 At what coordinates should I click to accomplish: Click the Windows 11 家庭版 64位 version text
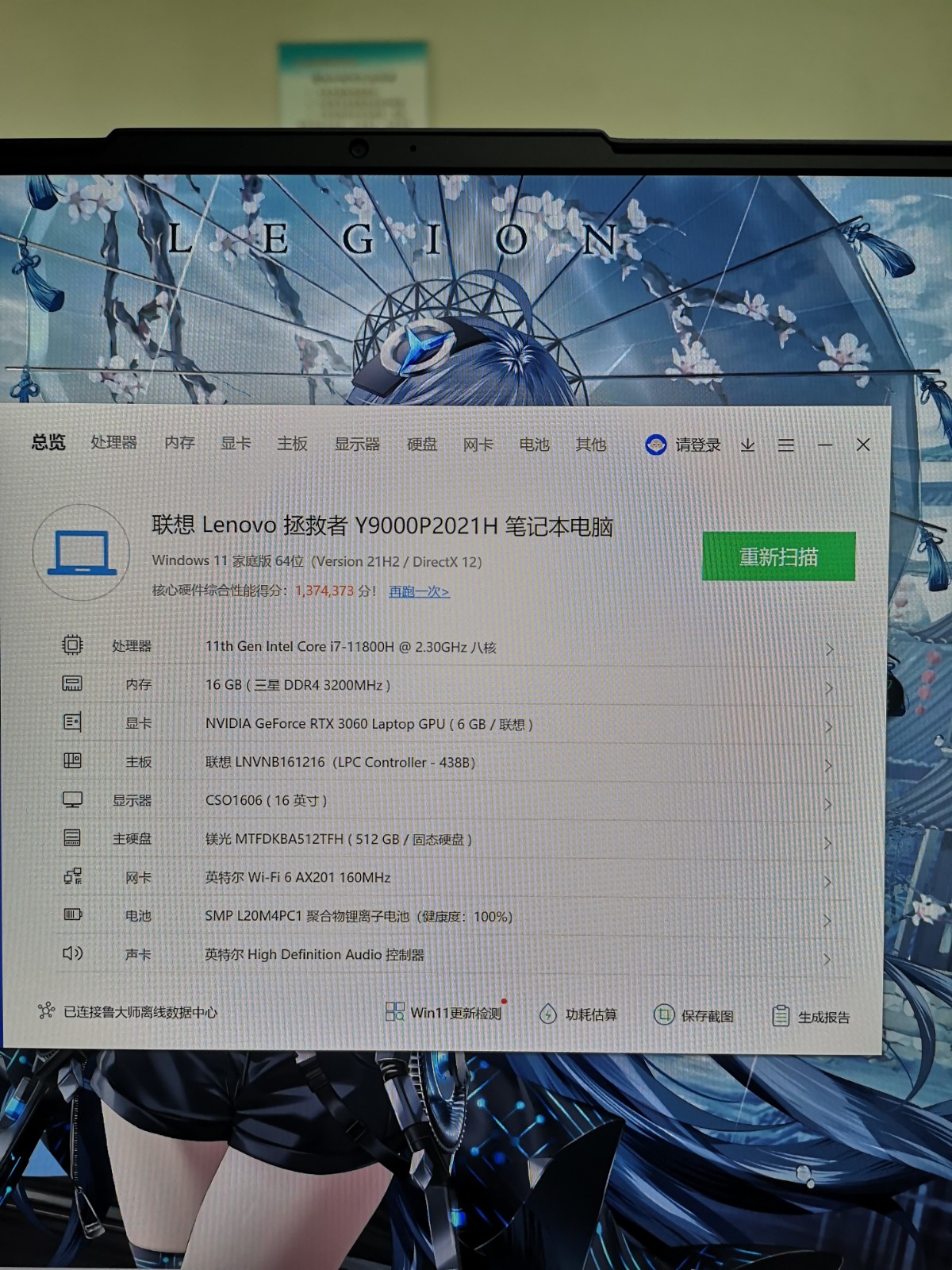click(x=317, y=561)
